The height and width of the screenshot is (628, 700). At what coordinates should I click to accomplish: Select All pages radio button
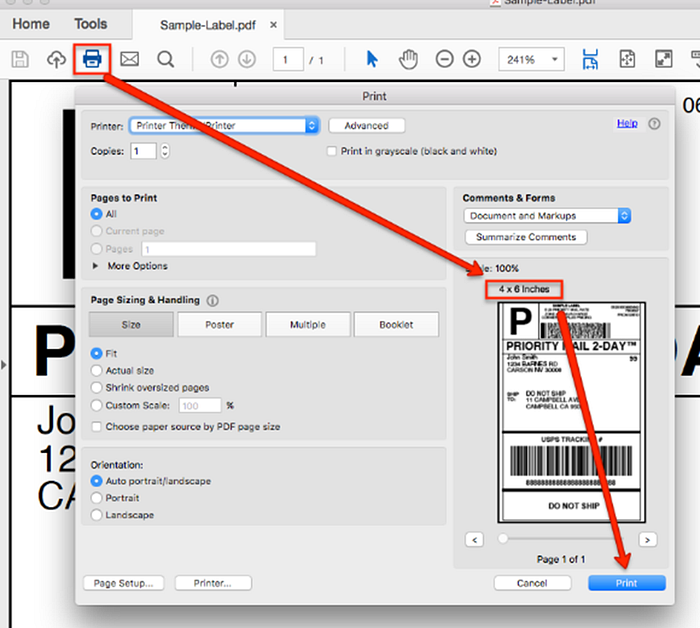pyautogui.click(x=96, y=214)
